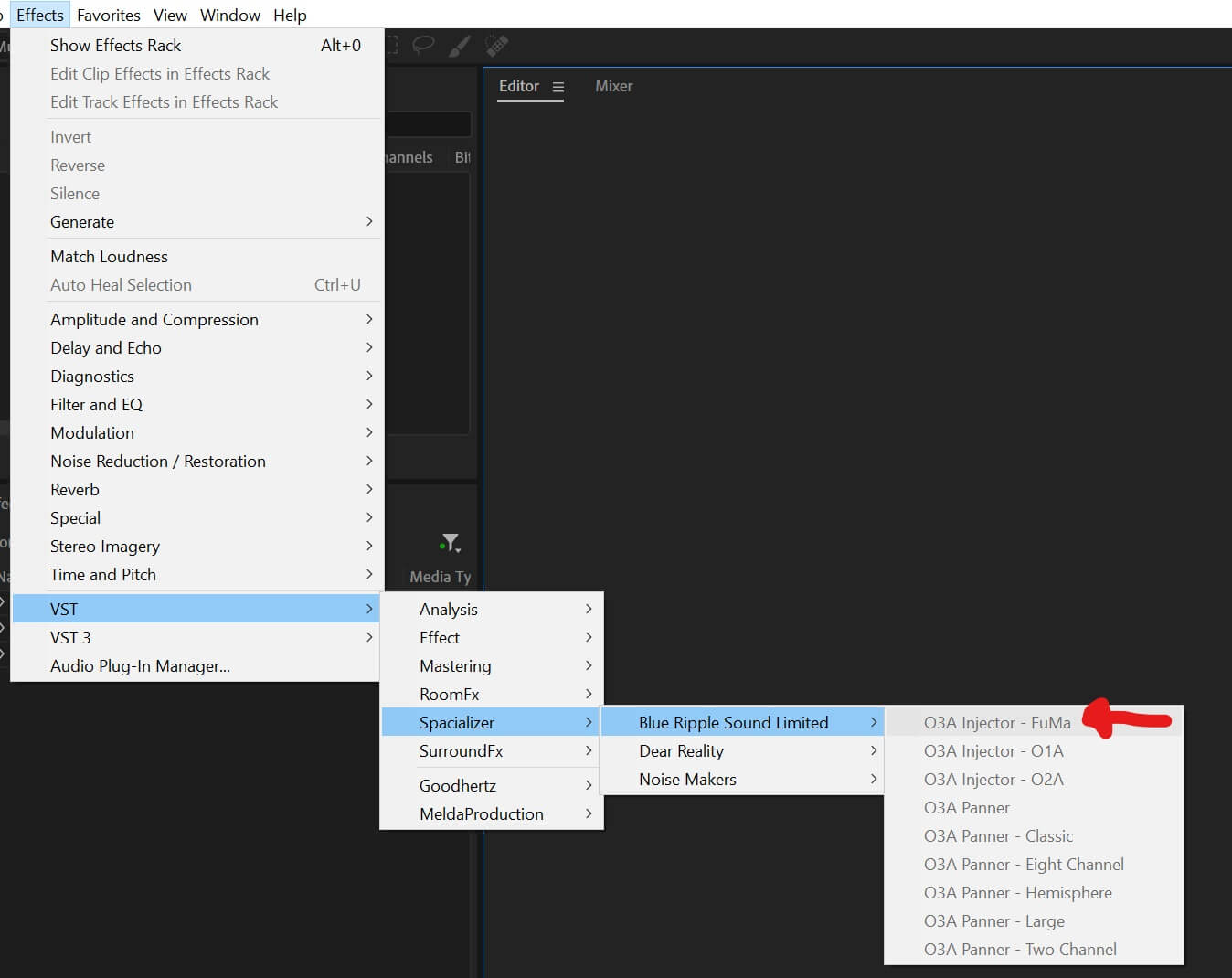Open Audio Plug-In Manager
The height and width of the screenshot is (978, 1232).
tap(196, 665)
